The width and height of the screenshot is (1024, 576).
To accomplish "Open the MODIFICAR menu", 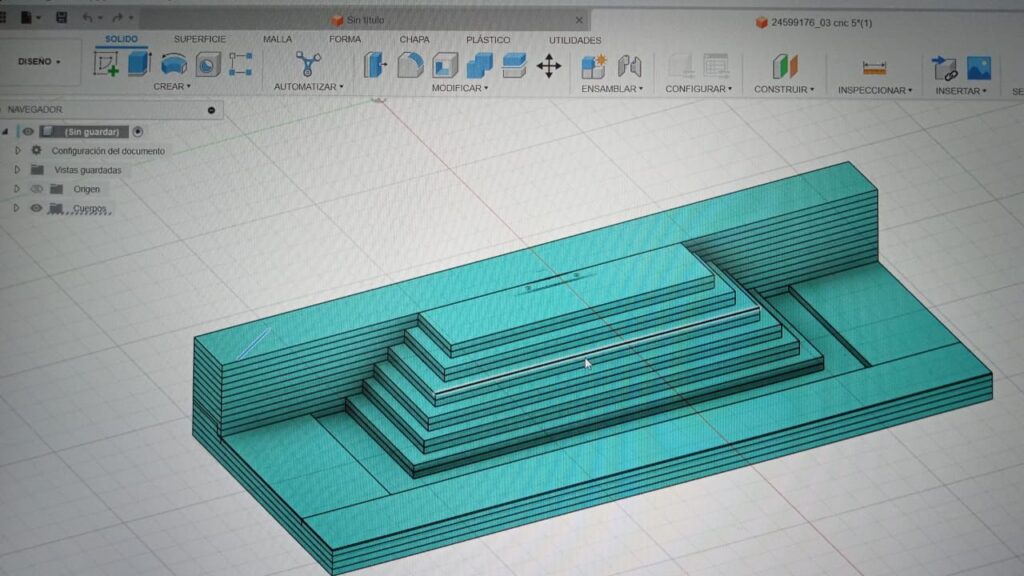I will click(x=459, y=88).
